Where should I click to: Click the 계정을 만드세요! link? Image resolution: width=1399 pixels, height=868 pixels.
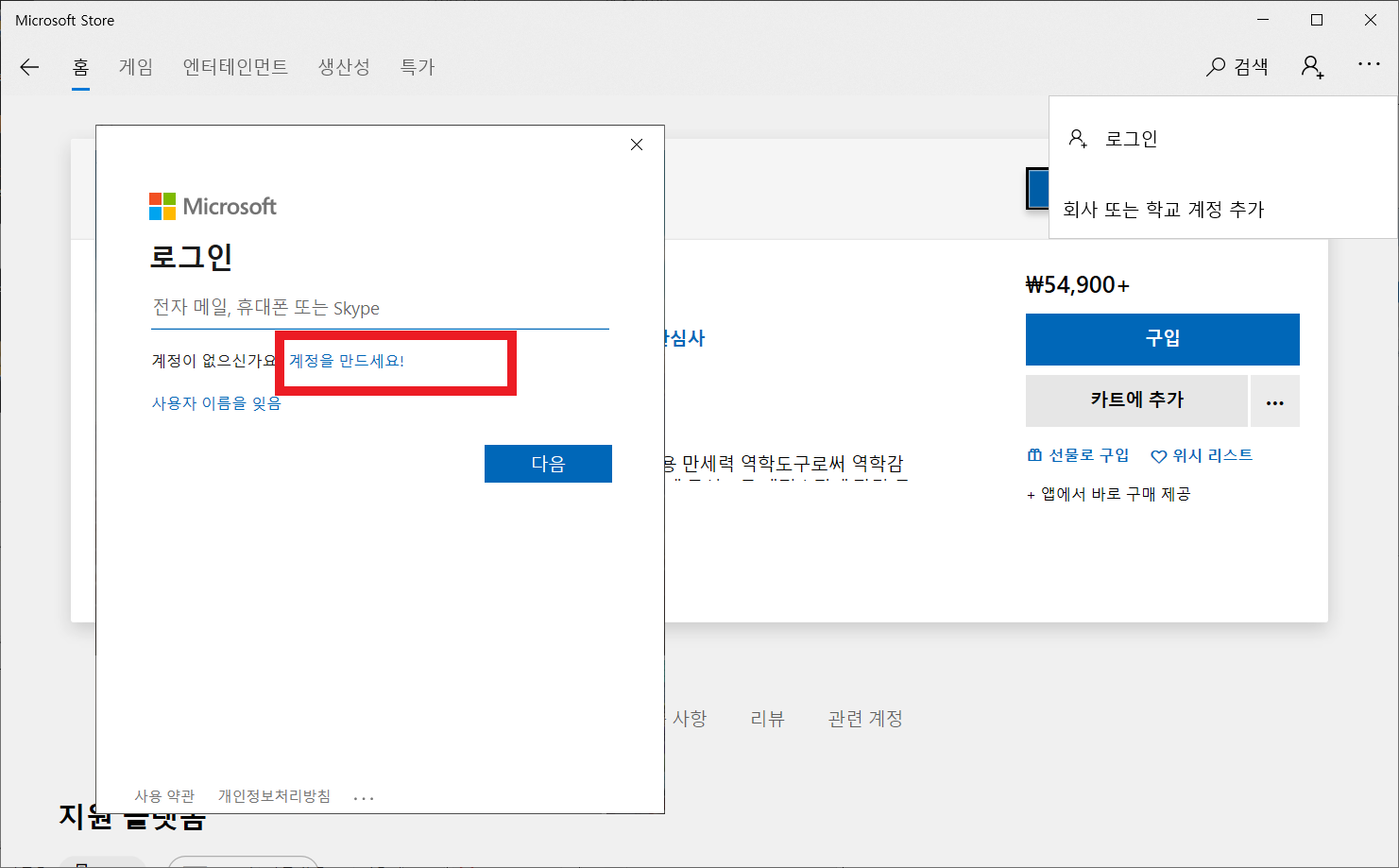click(347, 361)
